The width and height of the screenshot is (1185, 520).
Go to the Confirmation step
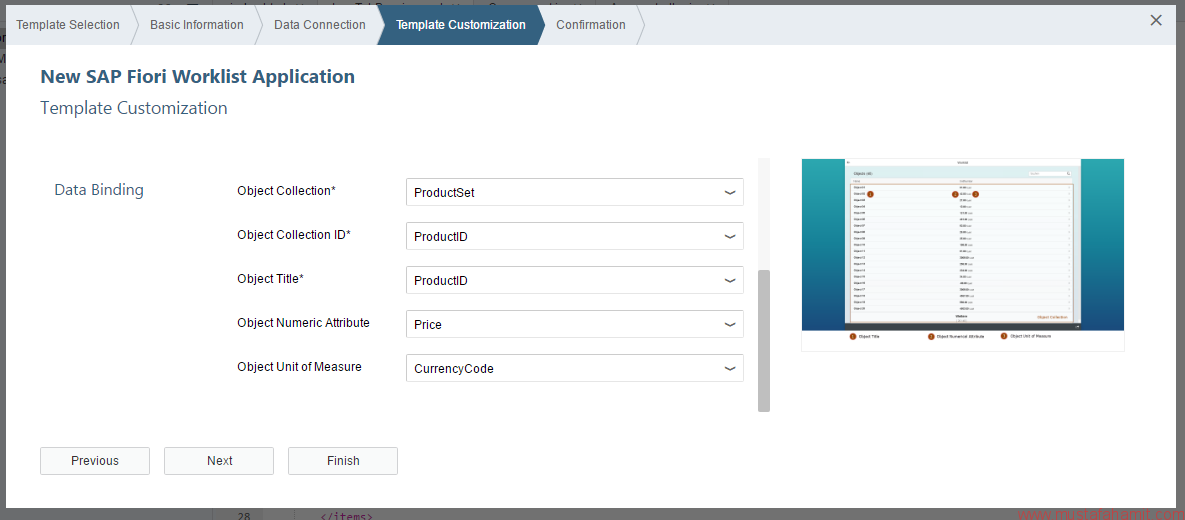tap(591, 25)
